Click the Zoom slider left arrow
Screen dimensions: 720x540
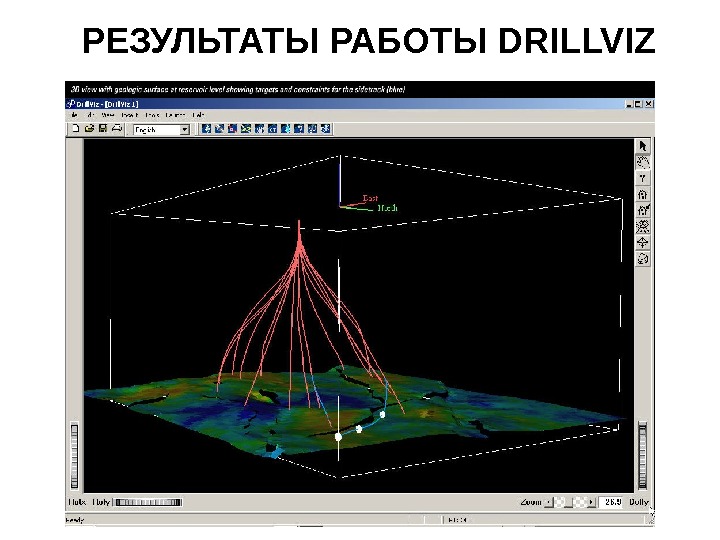[x=549, y=502]
